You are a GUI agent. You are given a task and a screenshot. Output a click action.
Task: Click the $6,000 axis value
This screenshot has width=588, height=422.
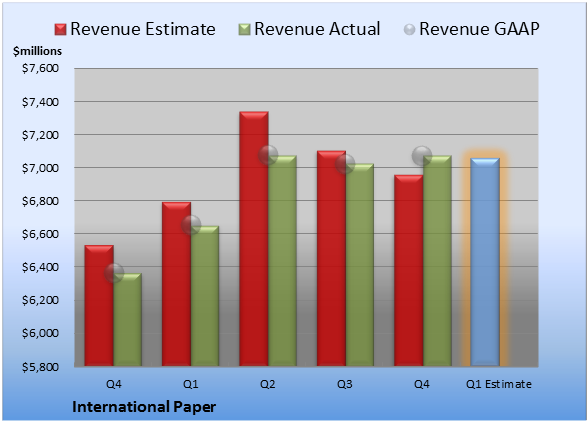coord(40,333)
